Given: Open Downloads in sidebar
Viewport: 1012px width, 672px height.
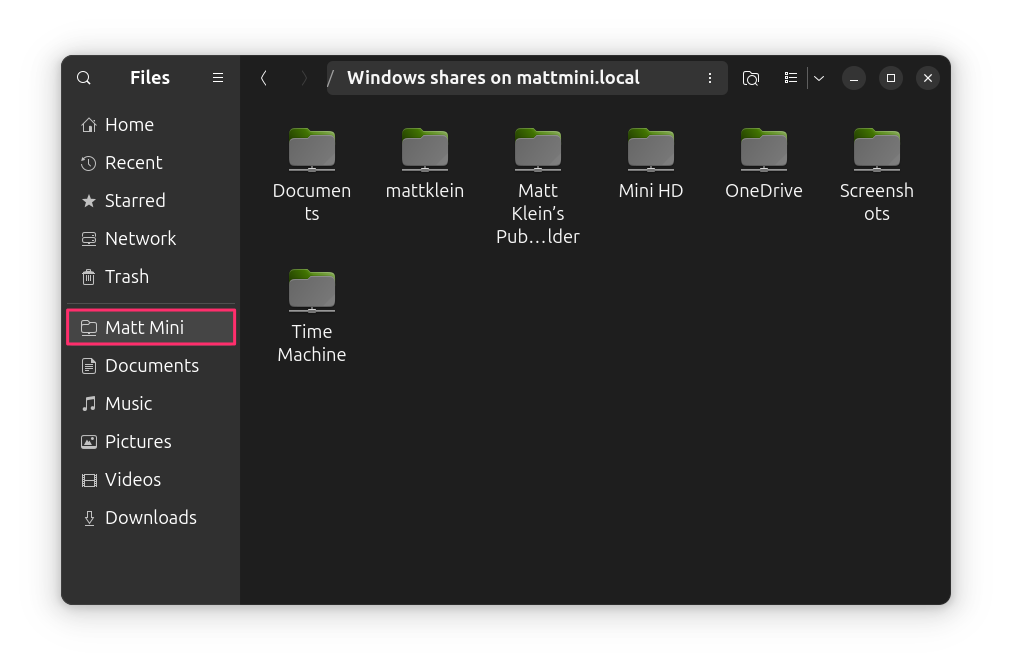Looking at the screenshot, I should click(x=151, y=518).
